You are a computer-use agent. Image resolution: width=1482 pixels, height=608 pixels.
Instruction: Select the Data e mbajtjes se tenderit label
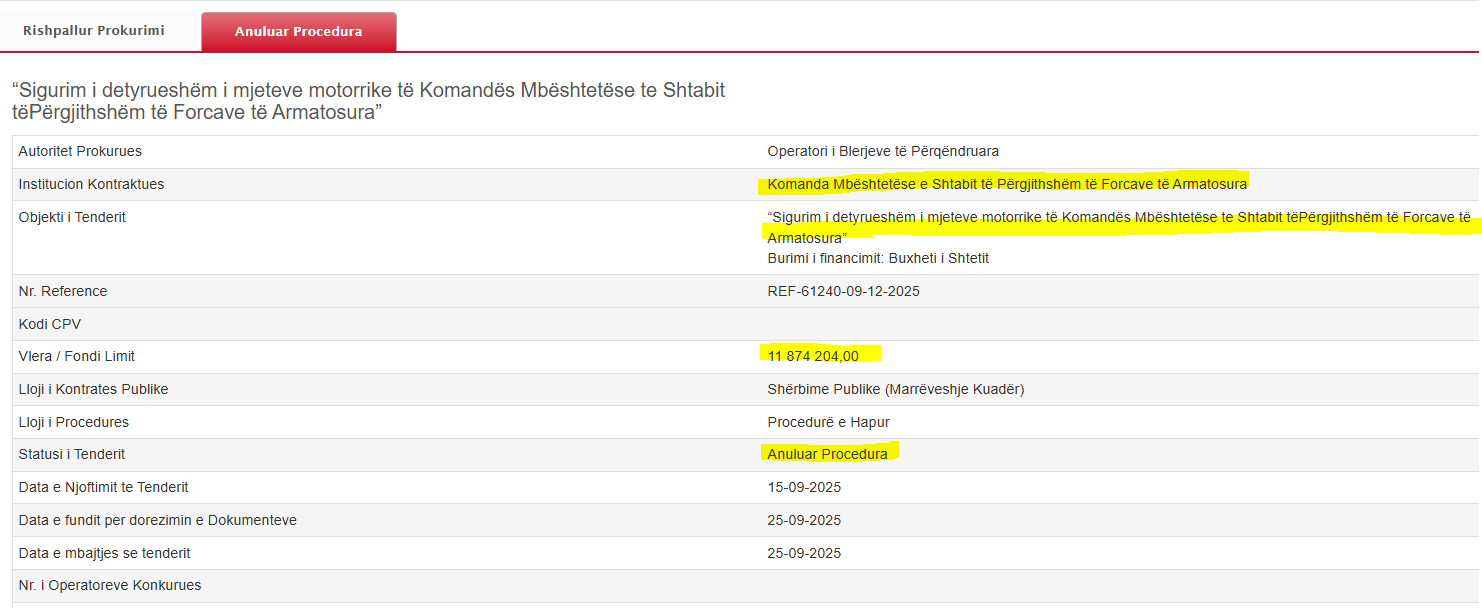pyautogui.click(x=104, y=553)
